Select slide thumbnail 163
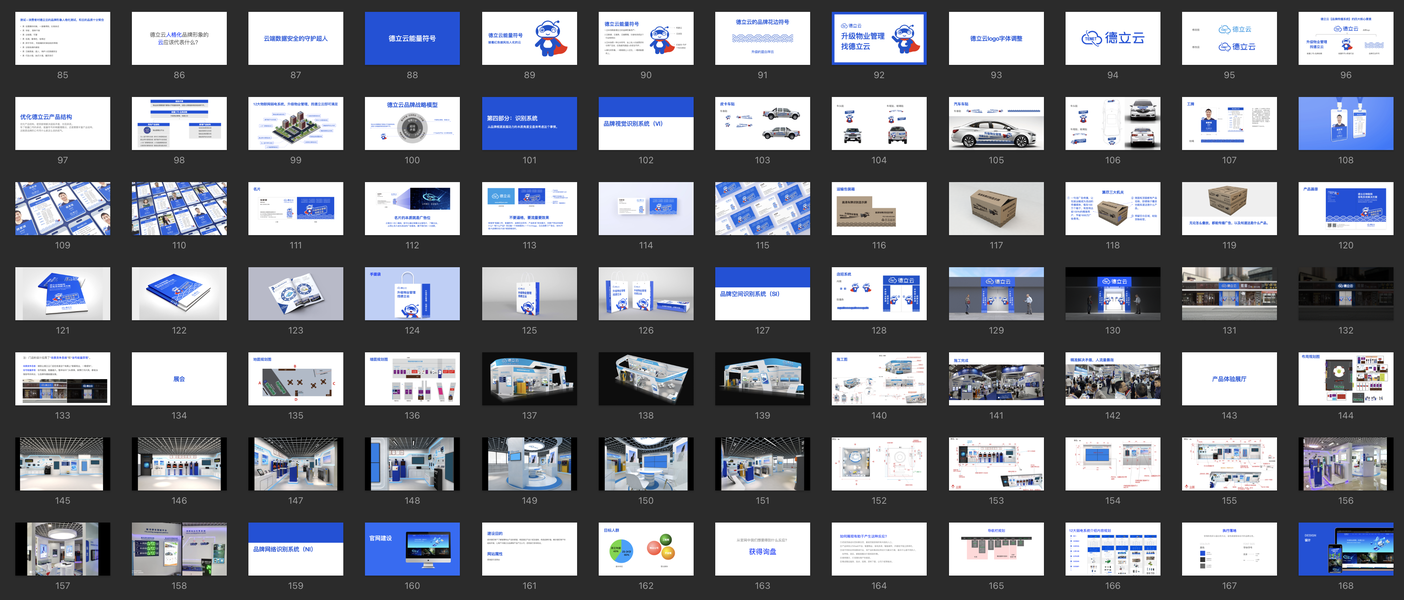 pyautogui.click(x=763, y=549)
